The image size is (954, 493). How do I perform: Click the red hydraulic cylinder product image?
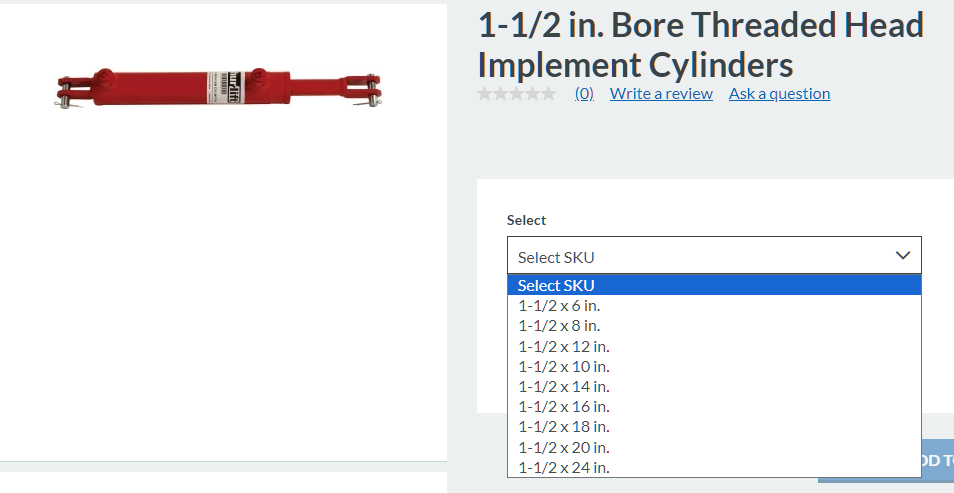[220, 87]
